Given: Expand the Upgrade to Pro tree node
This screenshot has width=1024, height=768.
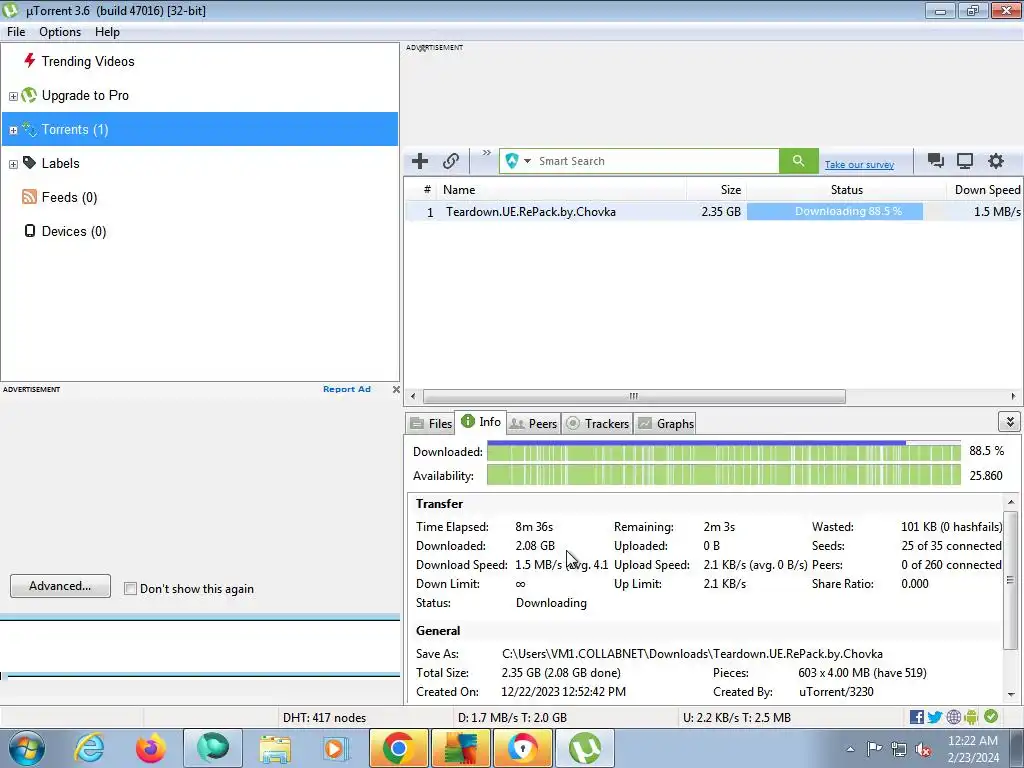Looking at the screenshot, I should [x=13, y=96].
